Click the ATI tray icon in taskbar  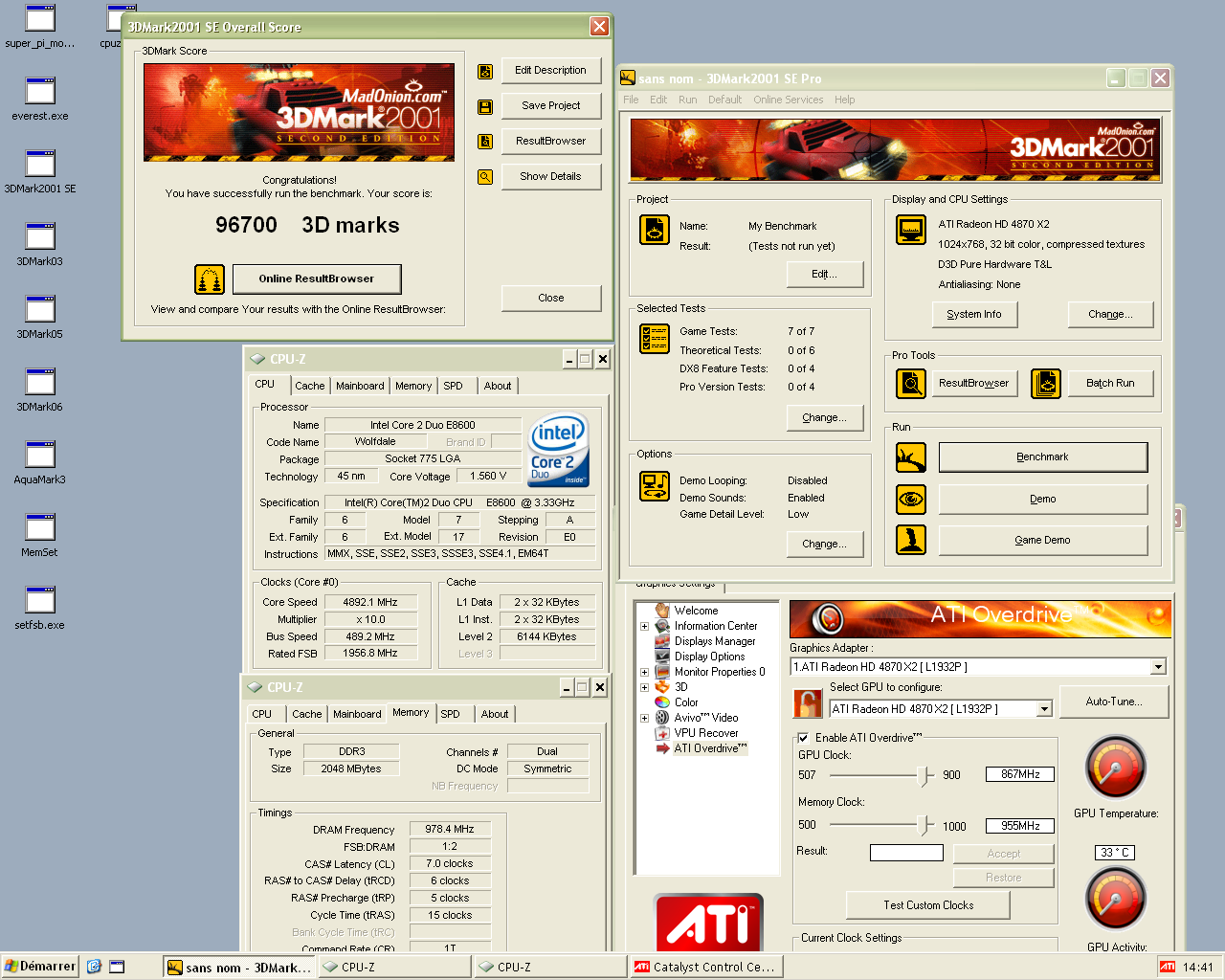coord(1168,967)
